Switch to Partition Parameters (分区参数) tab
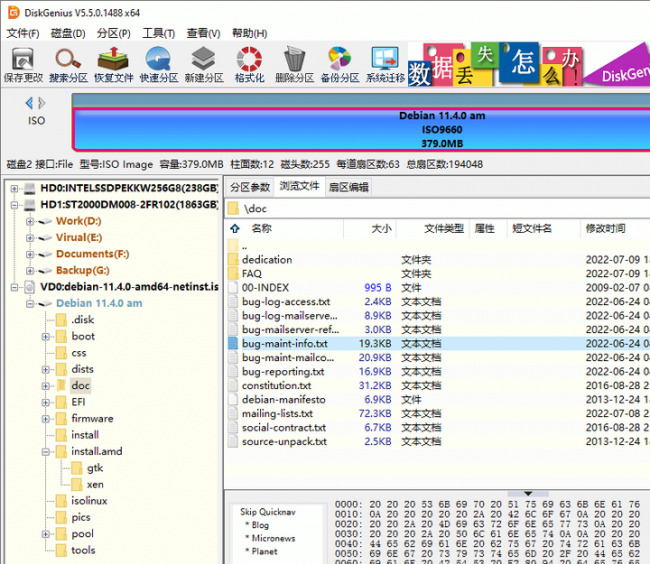The image size is (650, 564). [x=250, y=187]
